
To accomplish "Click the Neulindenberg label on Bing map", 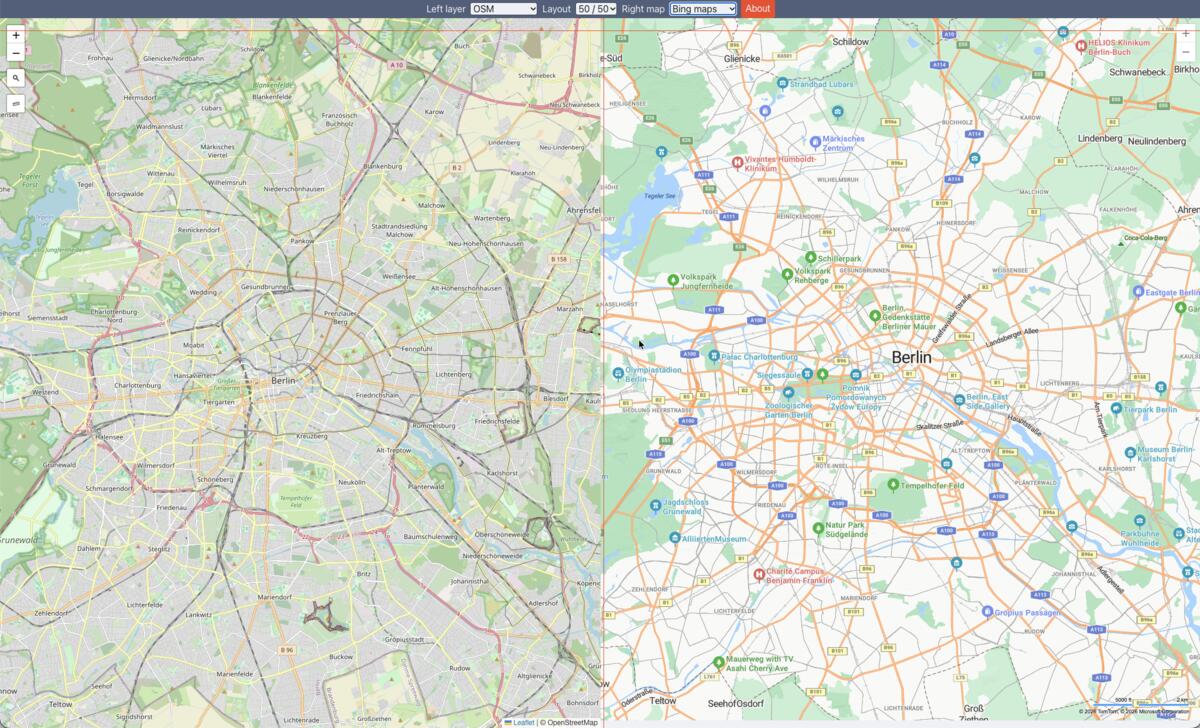I will (x=1156, y=141).
